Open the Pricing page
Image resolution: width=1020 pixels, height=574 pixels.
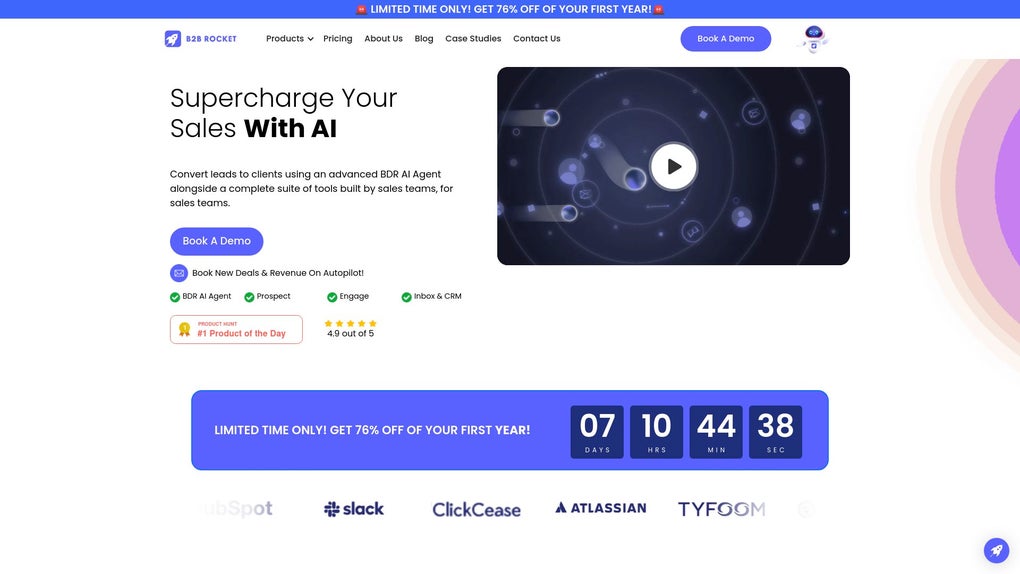tap(338, 39)
